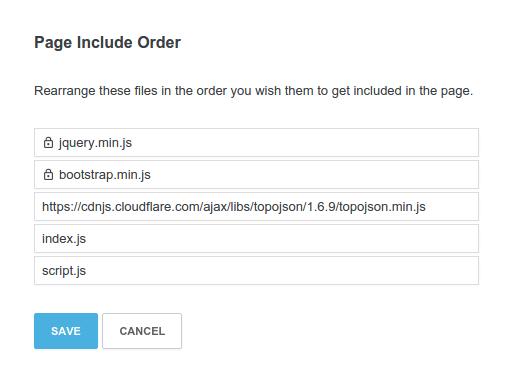
Task: Click empty space in script.js row
Action: click(x=281, y=271)
